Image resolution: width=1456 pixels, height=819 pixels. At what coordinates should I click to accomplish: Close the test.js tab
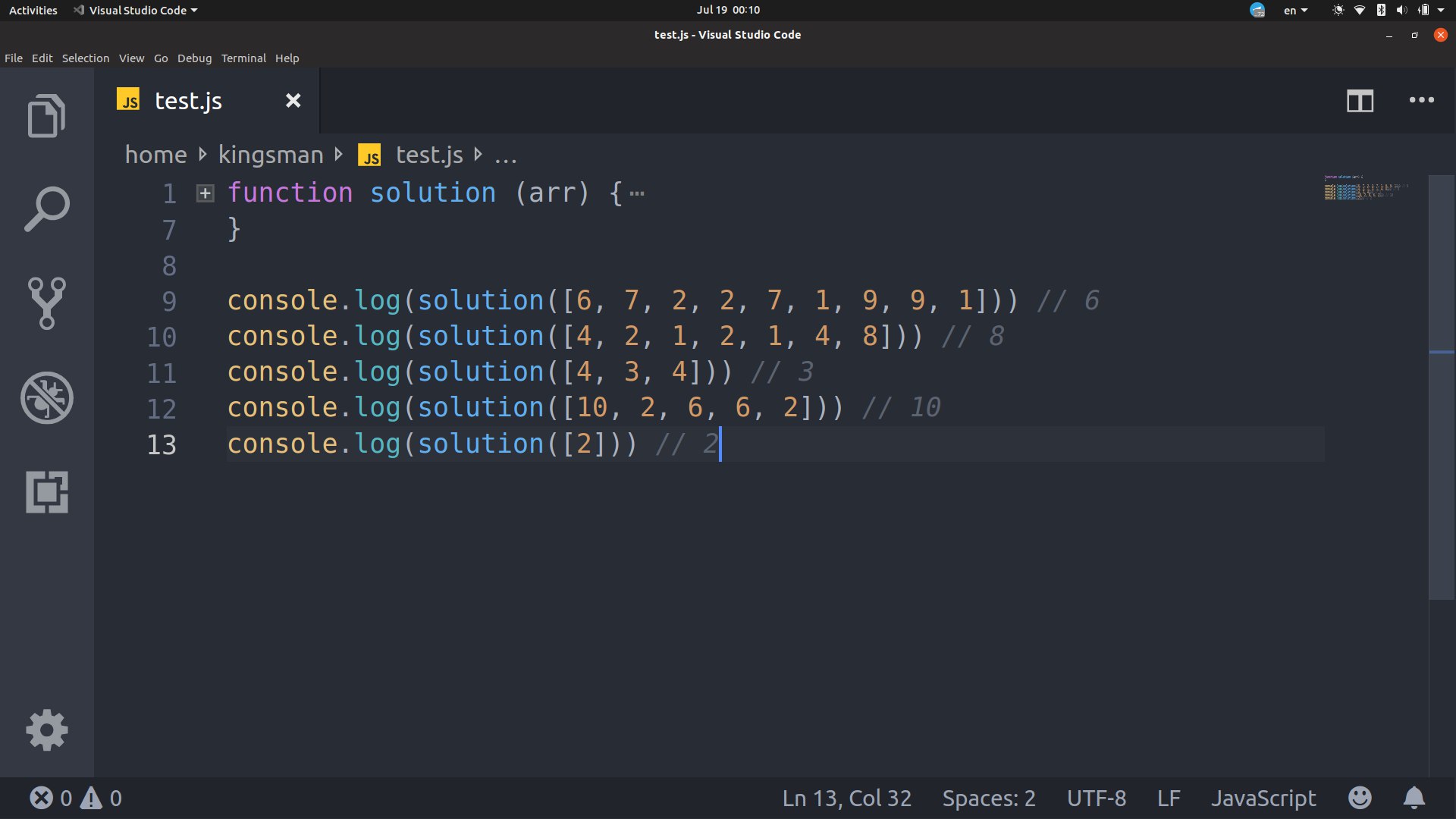[x=293, y=101]
